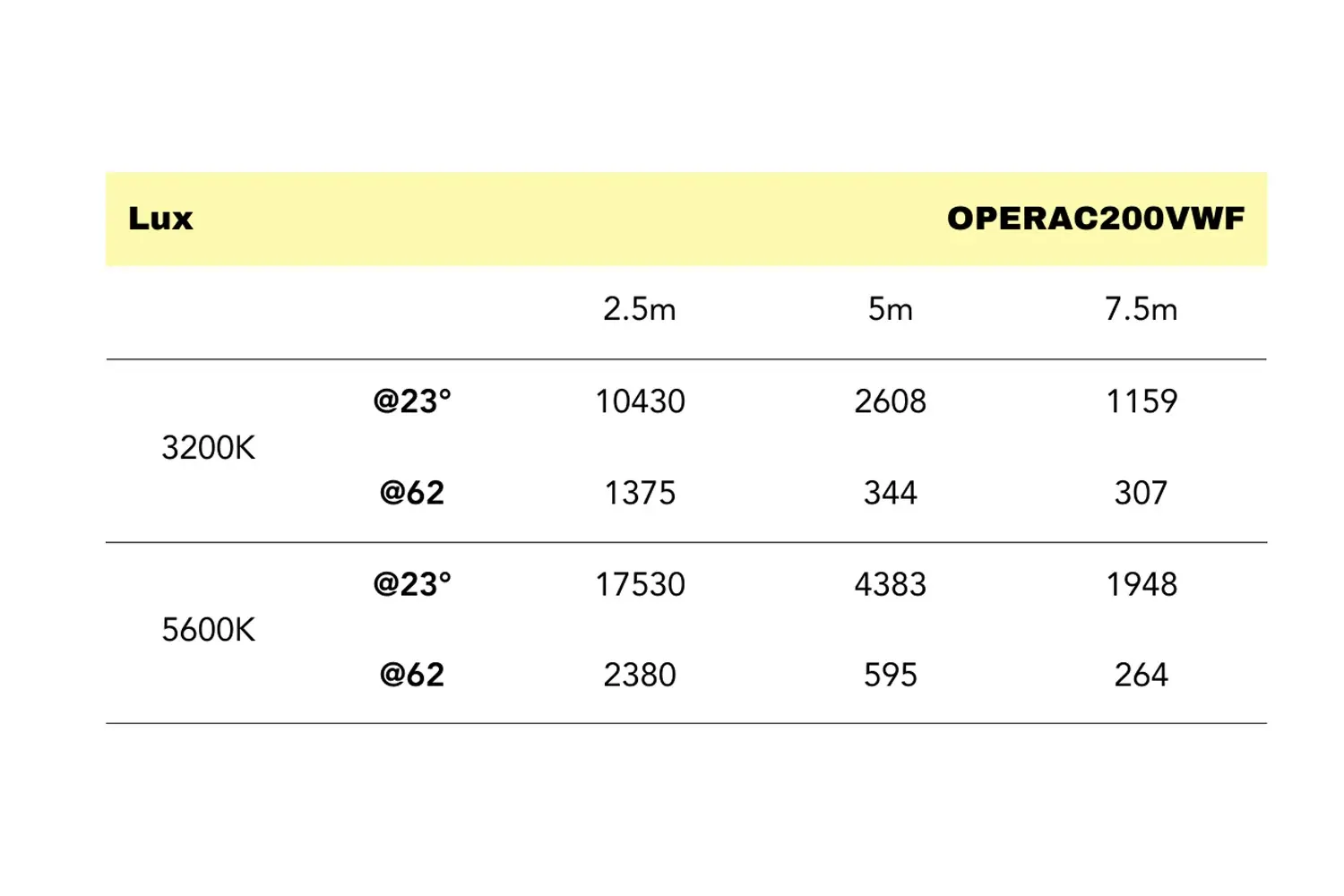This screenshot has height=896, width=1344.
Task: Click the 5m column header
Action: 891,309
